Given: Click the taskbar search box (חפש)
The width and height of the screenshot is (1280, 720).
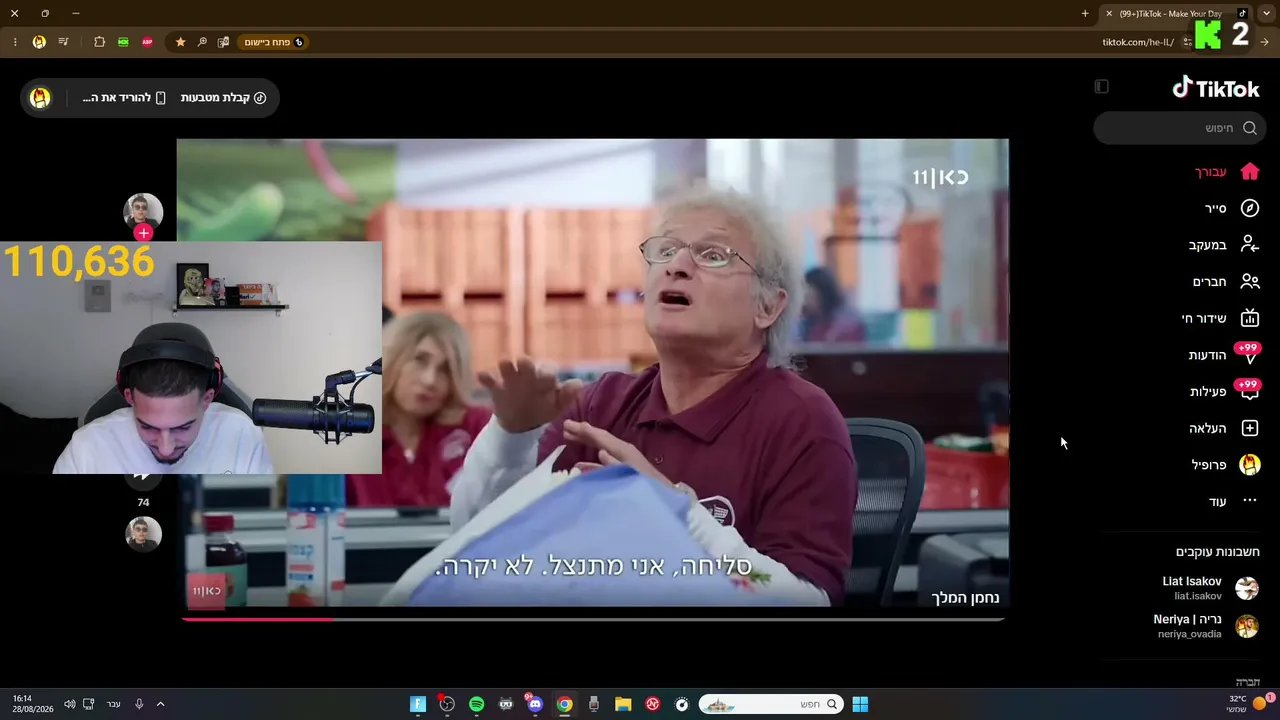Looking at the screenshot, I should tap(770, 704).
